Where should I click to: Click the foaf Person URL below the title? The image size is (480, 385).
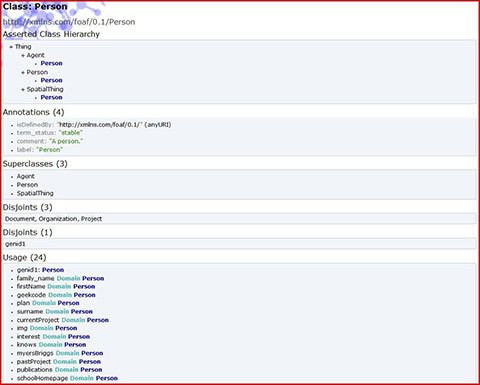[x=69, y=22]
